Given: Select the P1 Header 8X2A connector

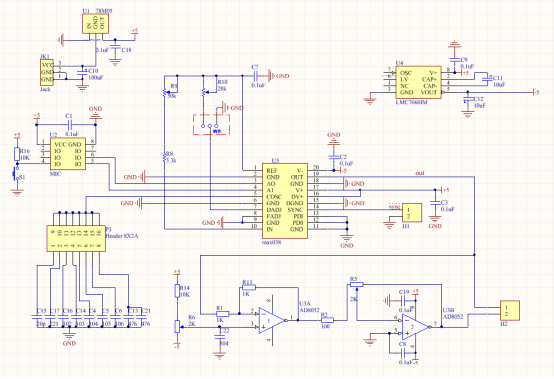Looking at the screenshot, I should click(x=76, y=238).
